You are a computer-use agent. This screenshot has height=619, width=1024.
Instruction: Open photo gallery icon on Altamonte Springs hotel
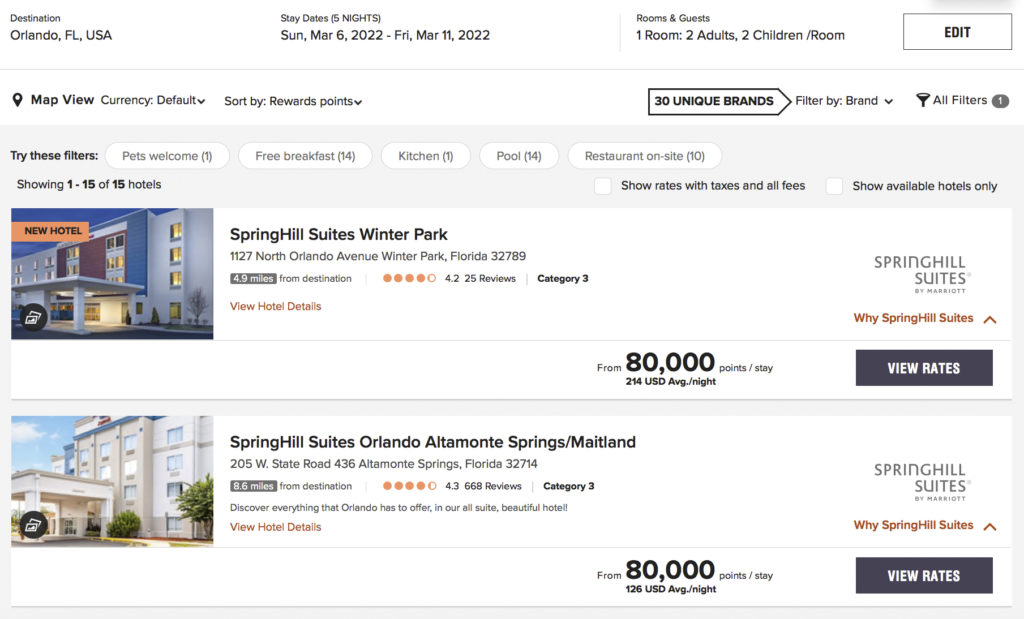(34, 525)
